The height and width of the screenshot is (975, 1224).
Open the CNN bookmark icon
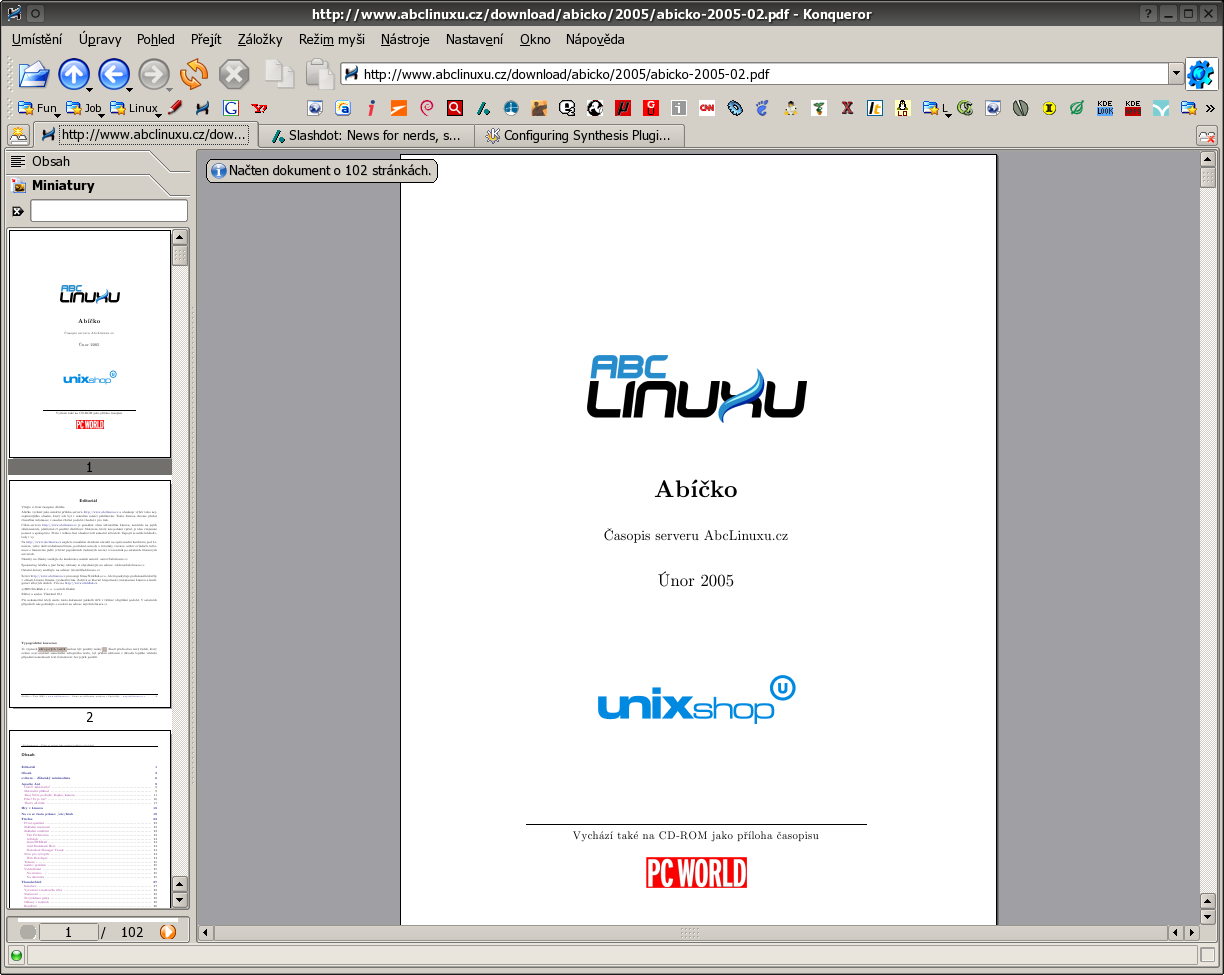(707, 108)
